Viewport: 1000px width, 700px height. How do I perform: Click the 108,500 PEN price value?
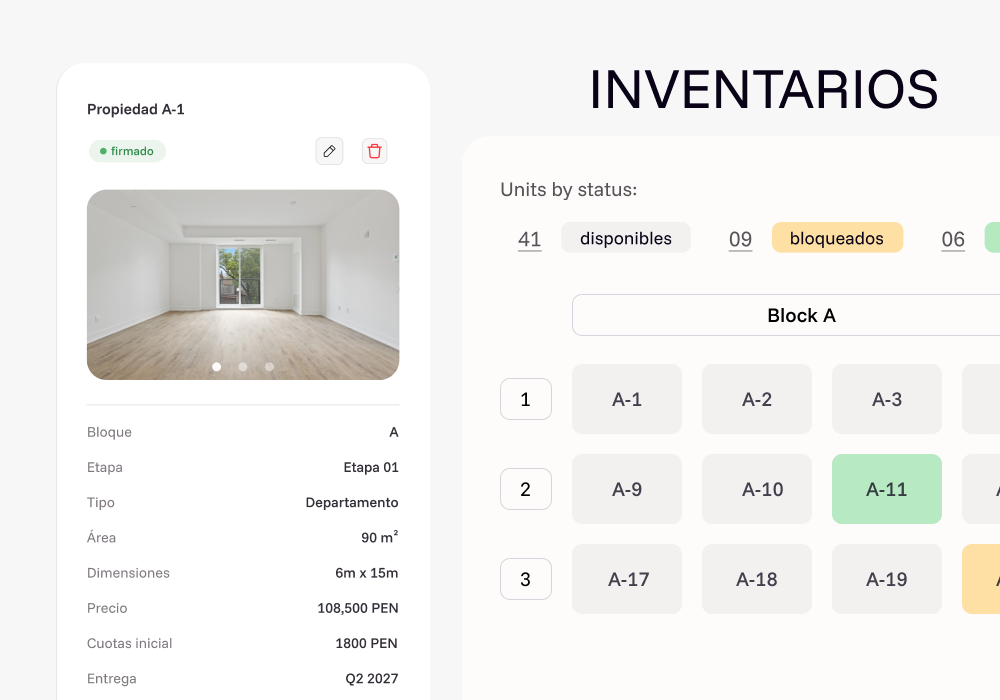[358, 608]
